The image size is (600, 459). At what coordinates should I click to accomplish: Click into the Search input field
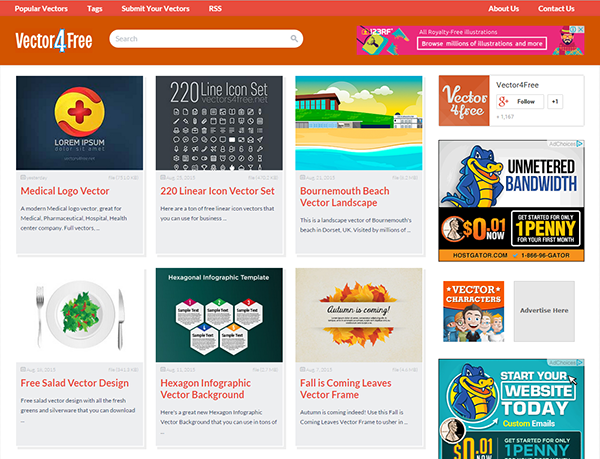pyautogui.click(x=206, y=39)
